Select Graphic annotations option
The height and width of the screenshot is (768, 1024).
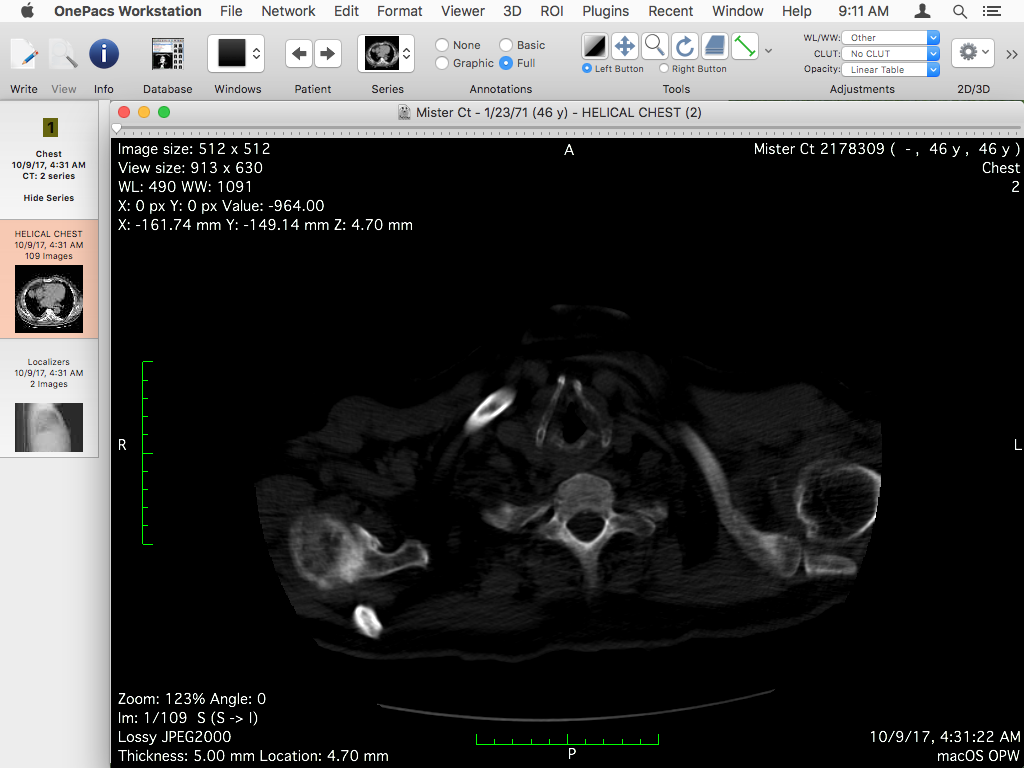tap(442, 63)
